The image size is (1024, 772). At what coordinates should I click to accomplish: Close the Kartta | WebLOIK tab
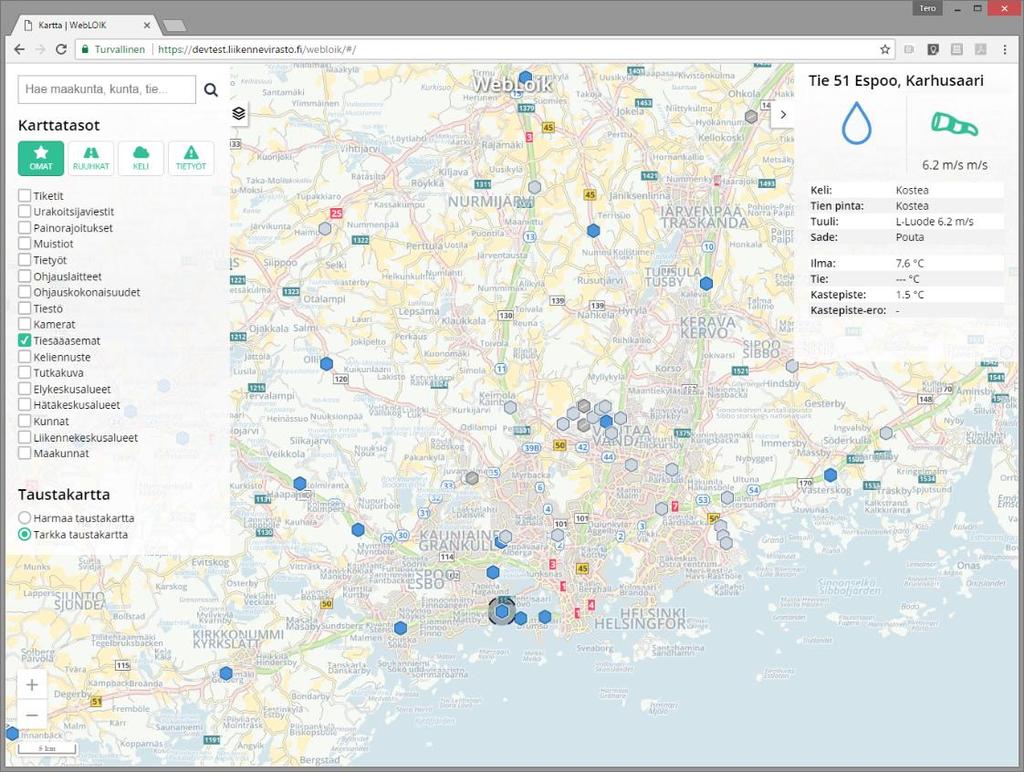[147, 25]
